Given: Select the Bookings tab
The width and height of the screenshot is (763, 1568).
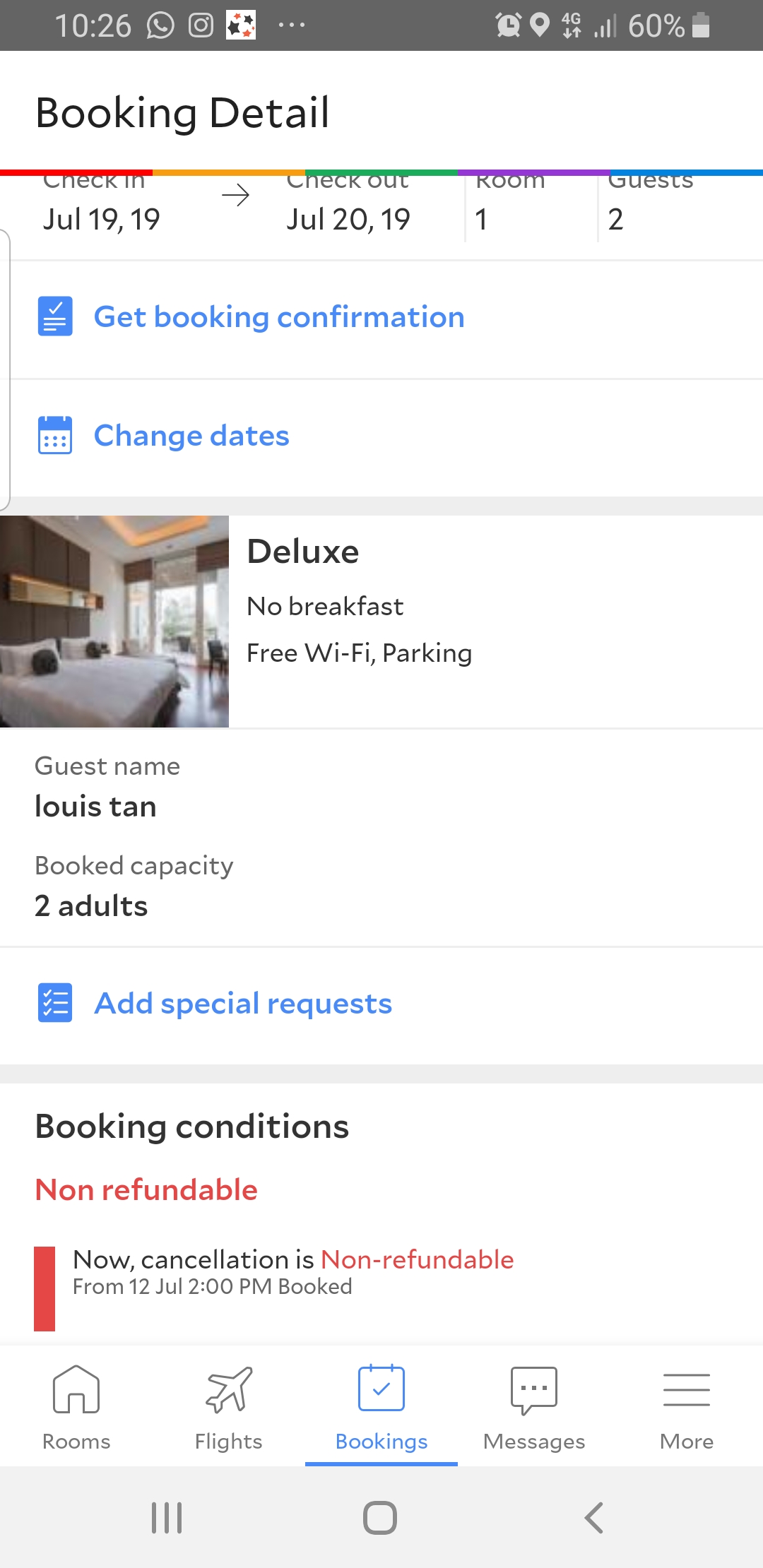Looking at the screenshot, I should coord(381,1406).
